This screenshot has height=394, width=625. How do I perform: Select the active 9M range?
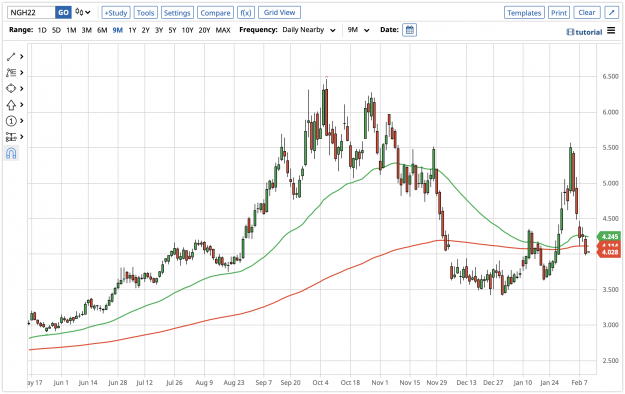tap(118, 30)
